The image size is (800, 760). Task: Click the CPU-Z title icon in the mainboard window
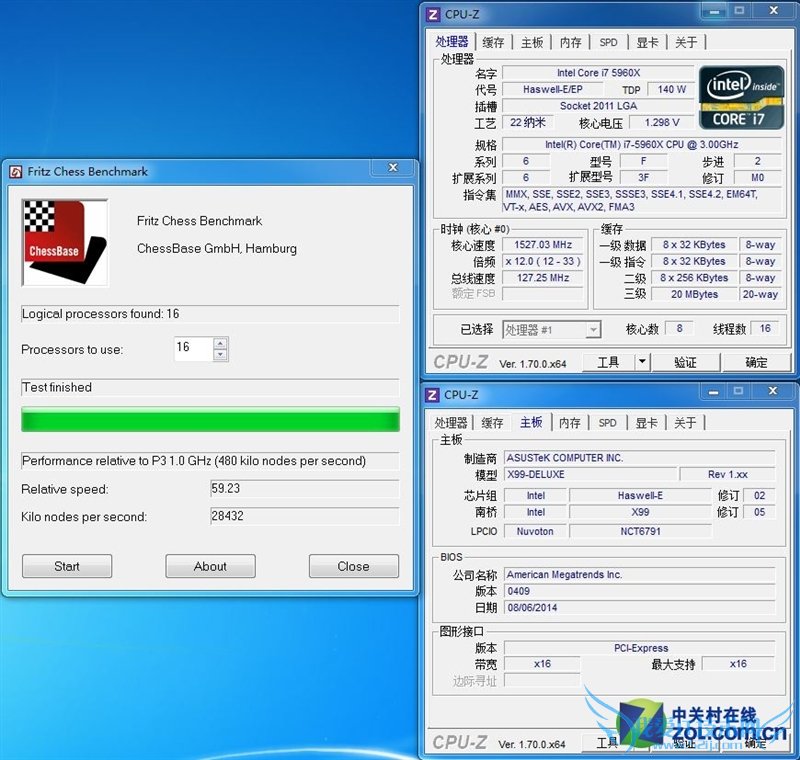click(433, 395)
